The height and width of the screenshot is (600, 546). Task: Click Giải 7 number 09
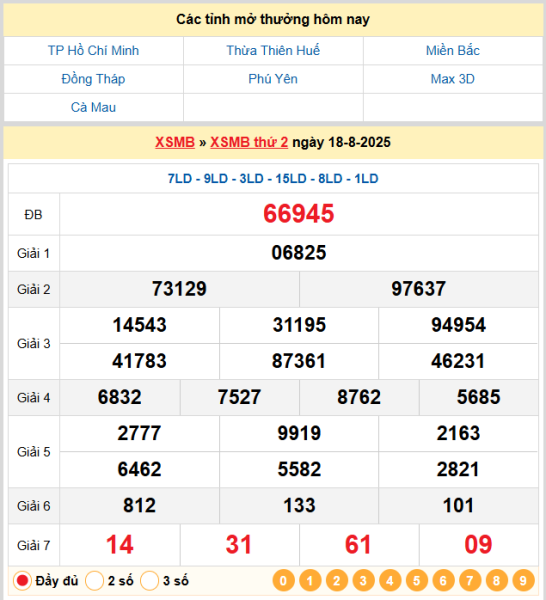[478, 545]
